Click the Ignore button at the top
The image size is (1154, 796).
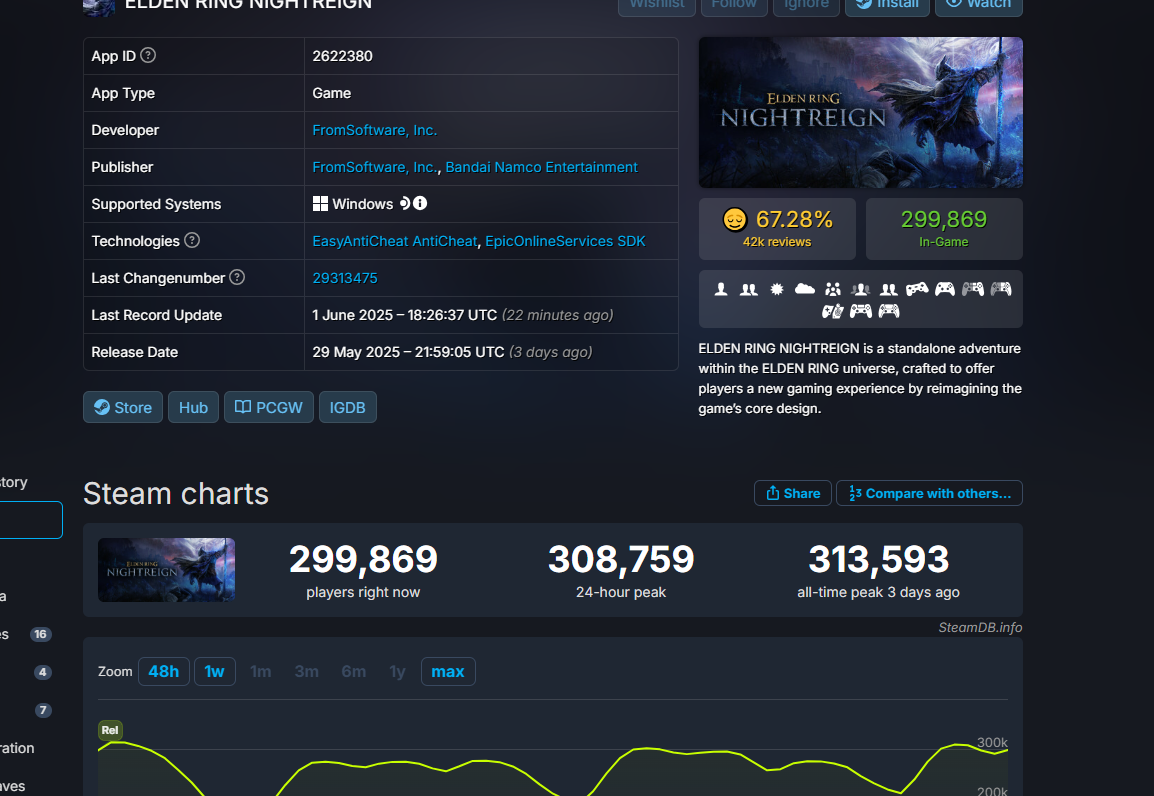806,4
